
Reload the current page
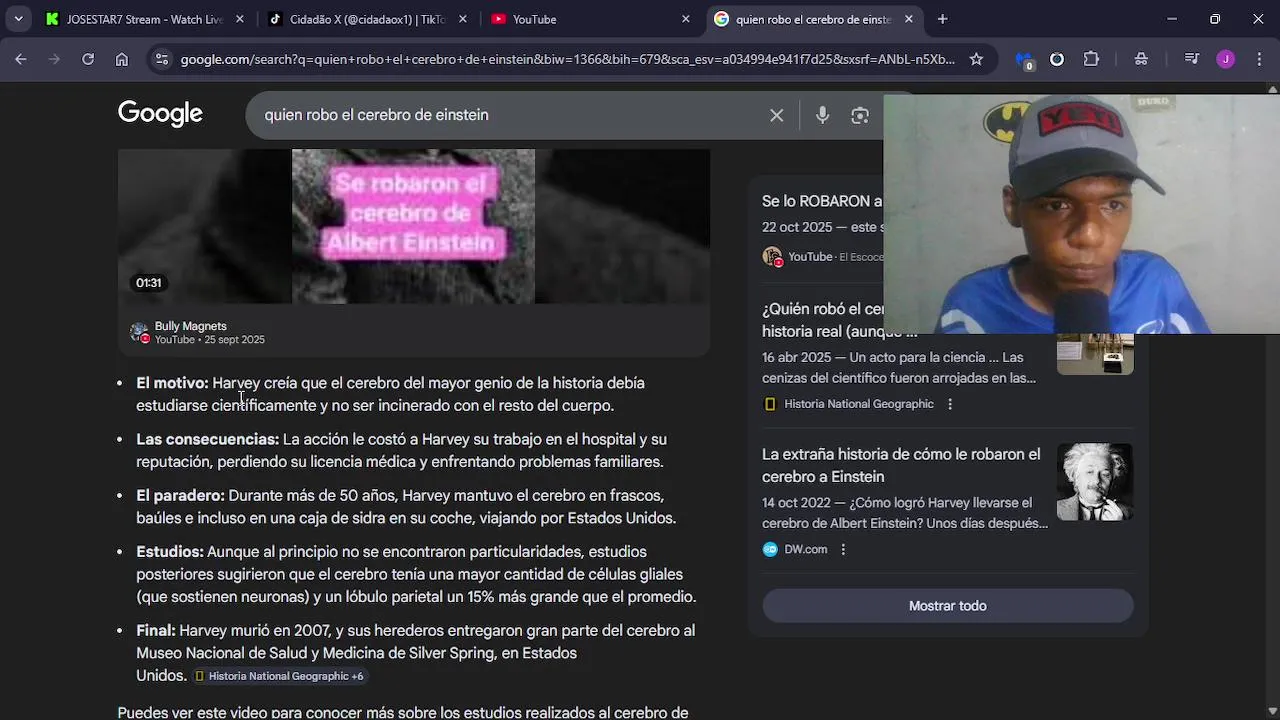click(88, 59)
